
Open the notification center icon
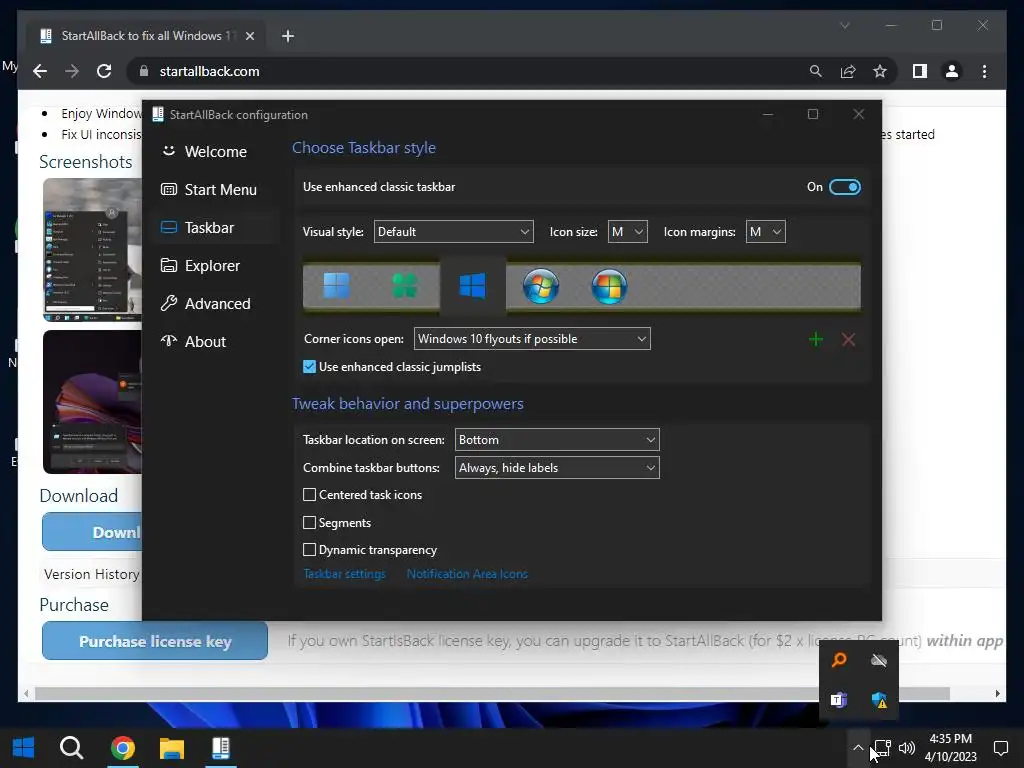[x=1000, y=748]
